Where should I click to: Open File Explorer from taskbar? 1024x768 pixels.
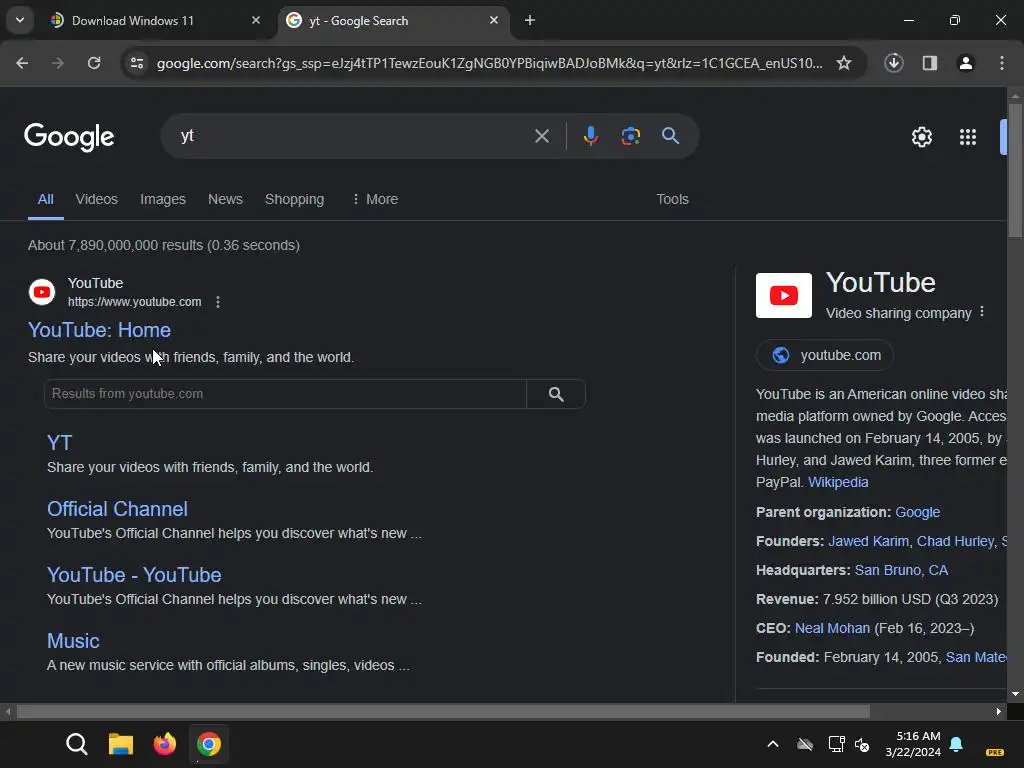click(121, 744)
